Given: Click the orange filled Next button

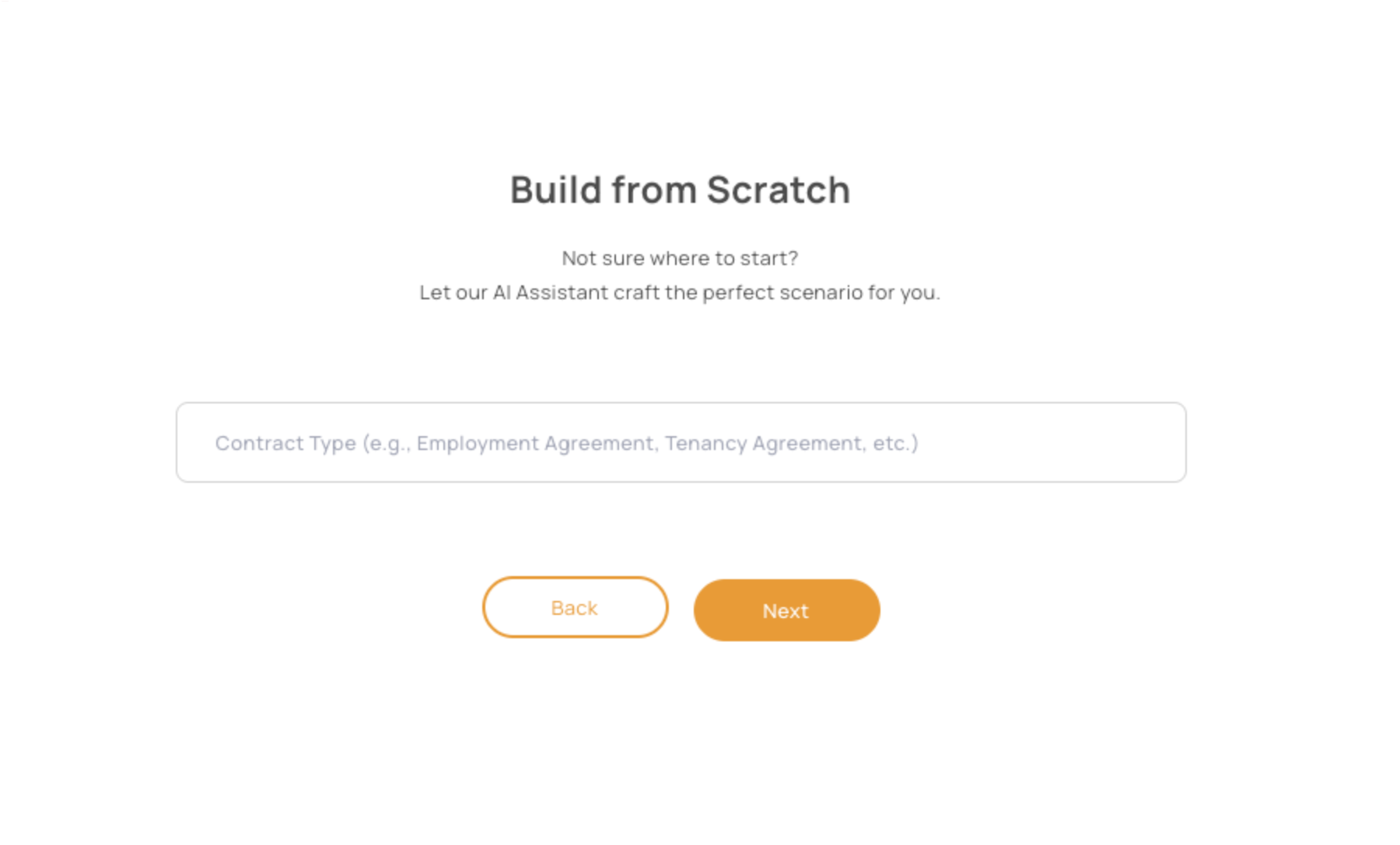Looking at the screenshot, I should [786, 610].
